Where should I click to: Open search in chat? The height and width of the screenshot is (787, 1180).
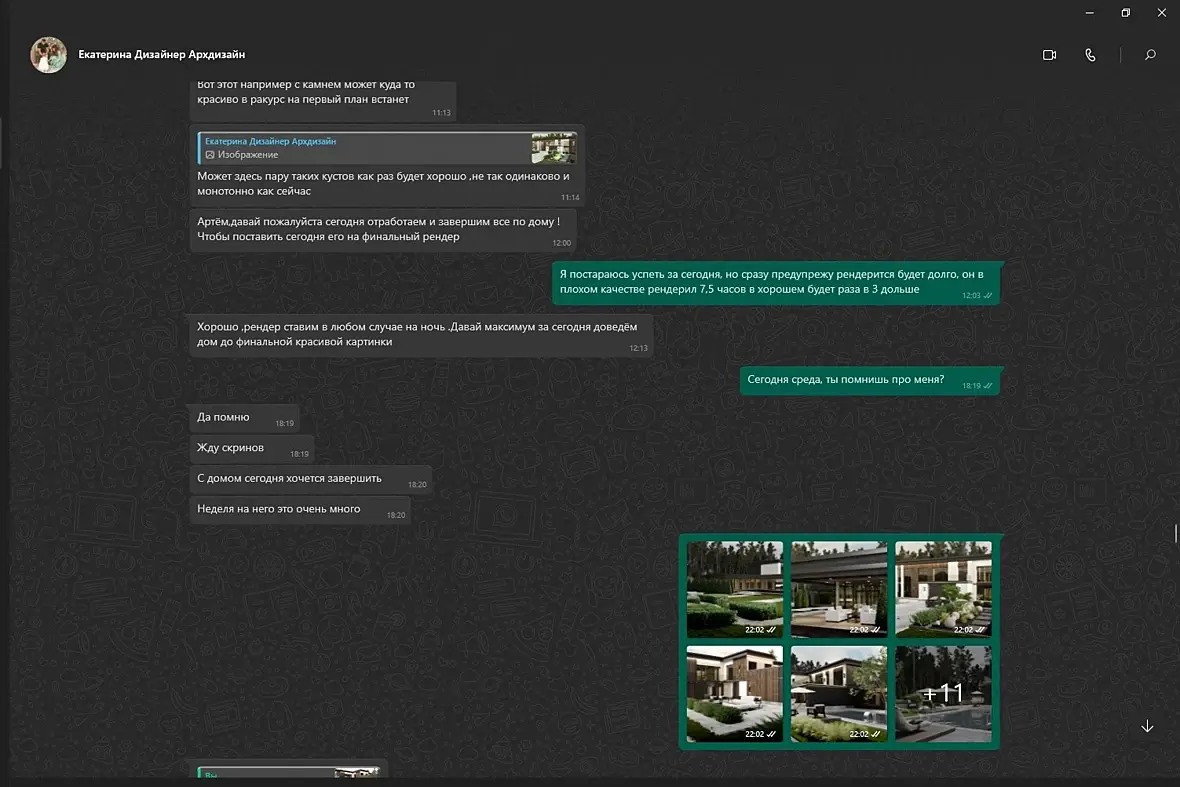pyautogui.click(x=1150, y=55)
